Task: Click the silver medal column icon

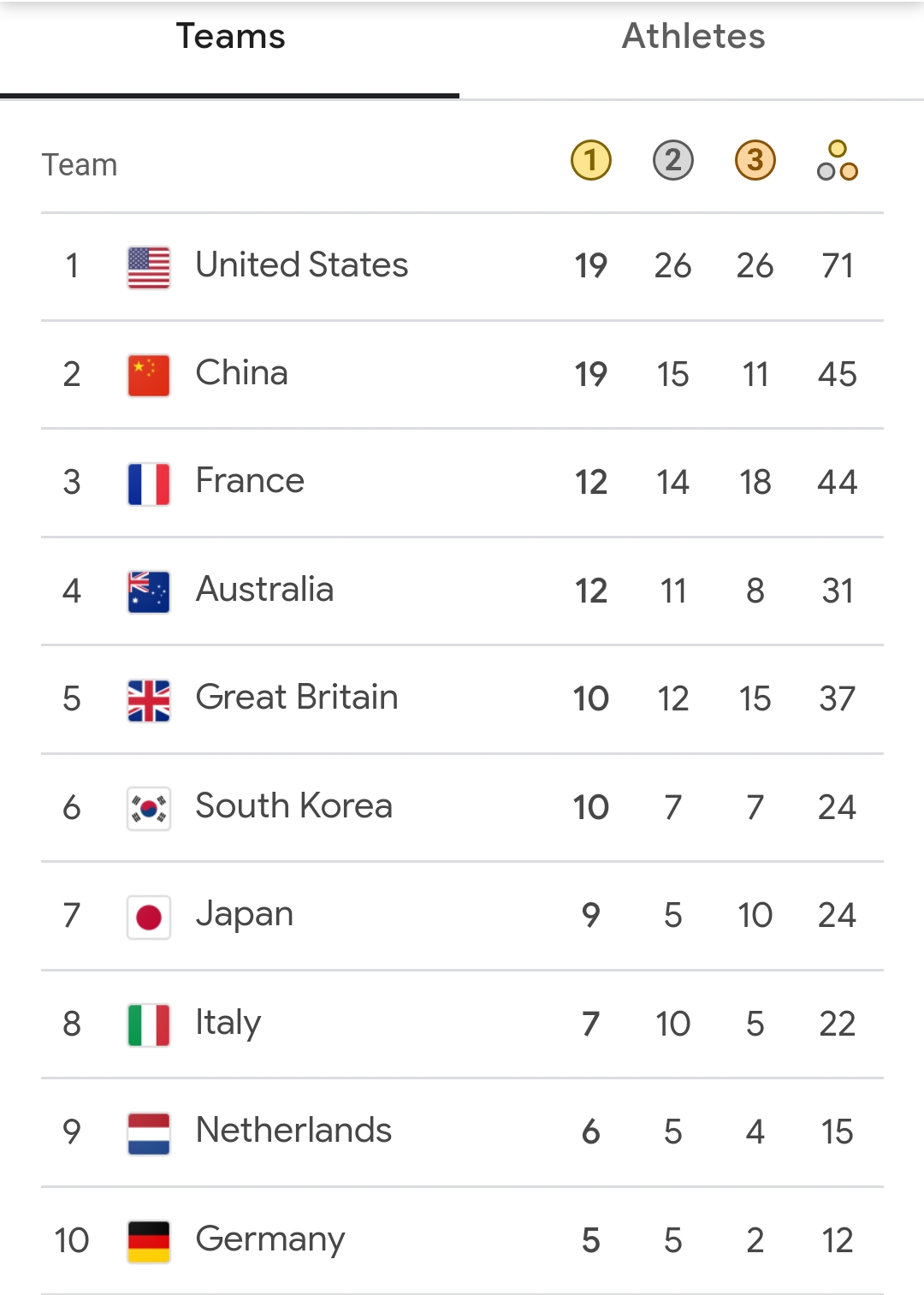Action: (673, 160)
